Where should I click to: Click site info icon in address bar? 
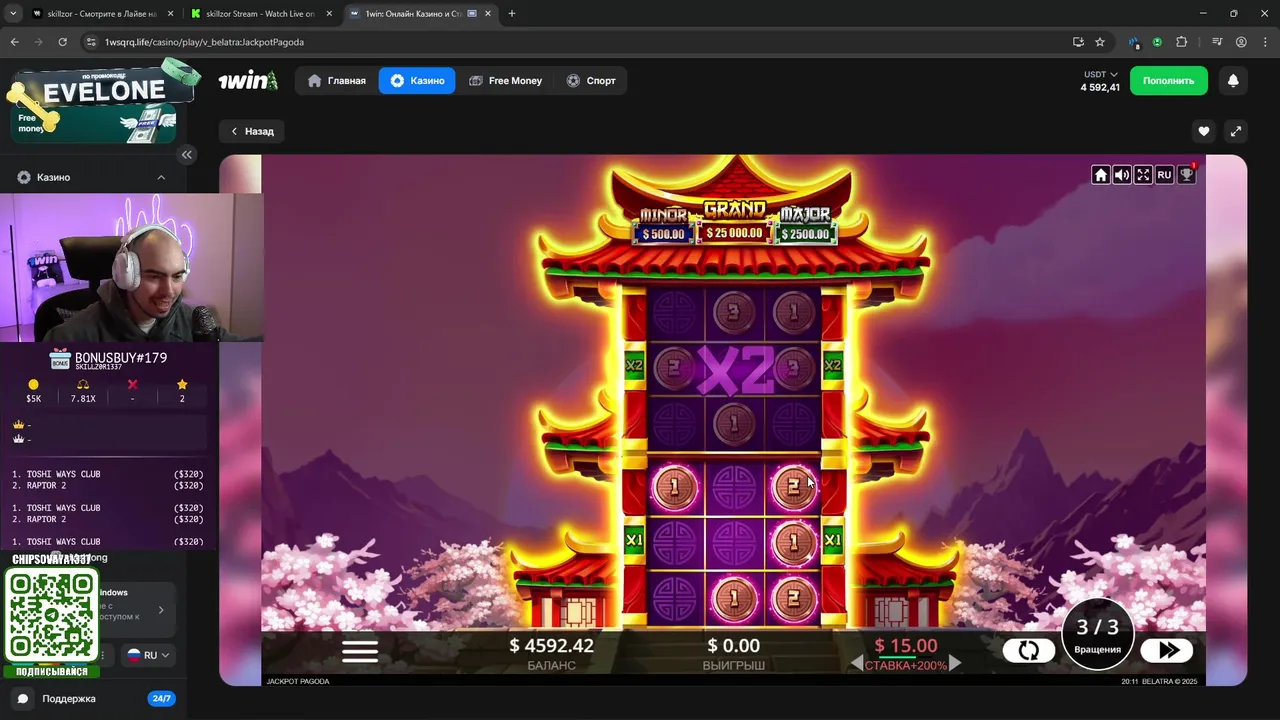click(91, 42)
